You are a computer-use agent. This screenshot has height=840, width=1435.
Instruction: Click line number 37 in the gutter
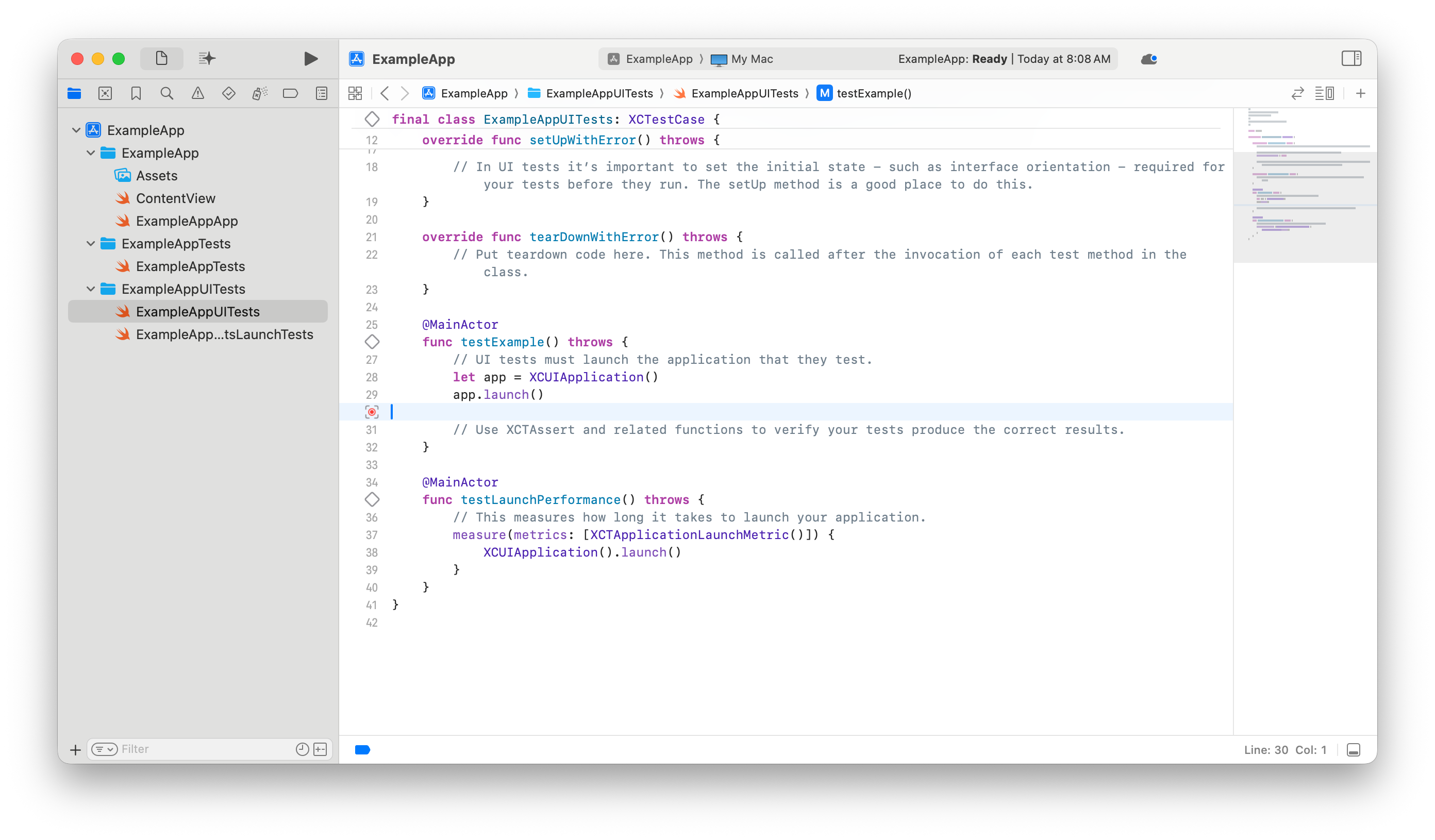(371, 535)
